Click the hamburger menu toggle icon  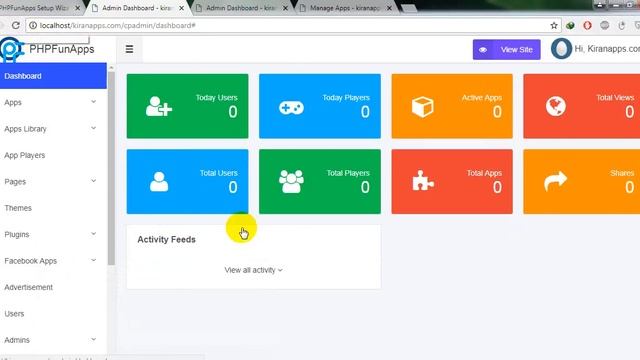[x=129, y=49]
